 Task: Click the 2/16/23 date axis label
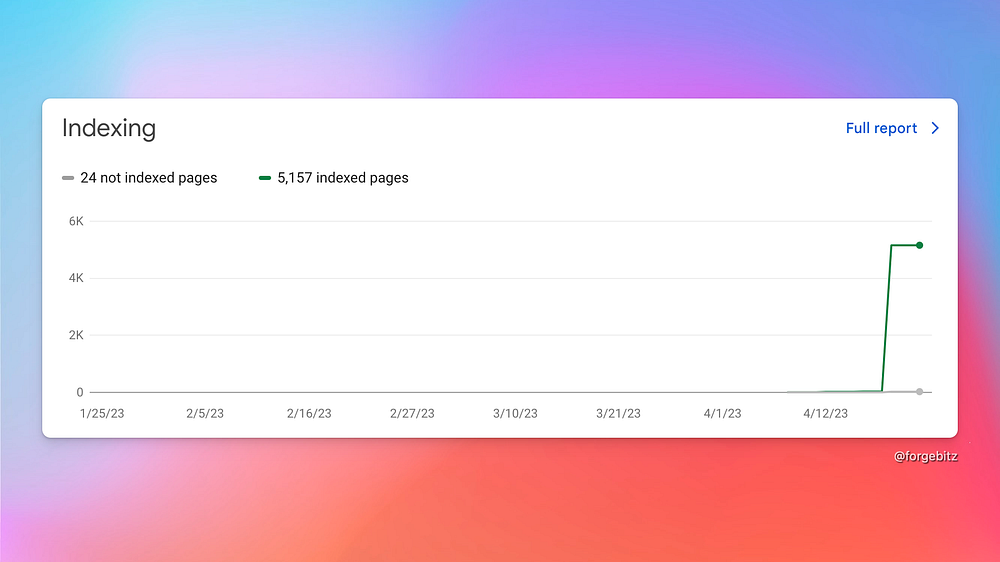click(x=309, y=413)
